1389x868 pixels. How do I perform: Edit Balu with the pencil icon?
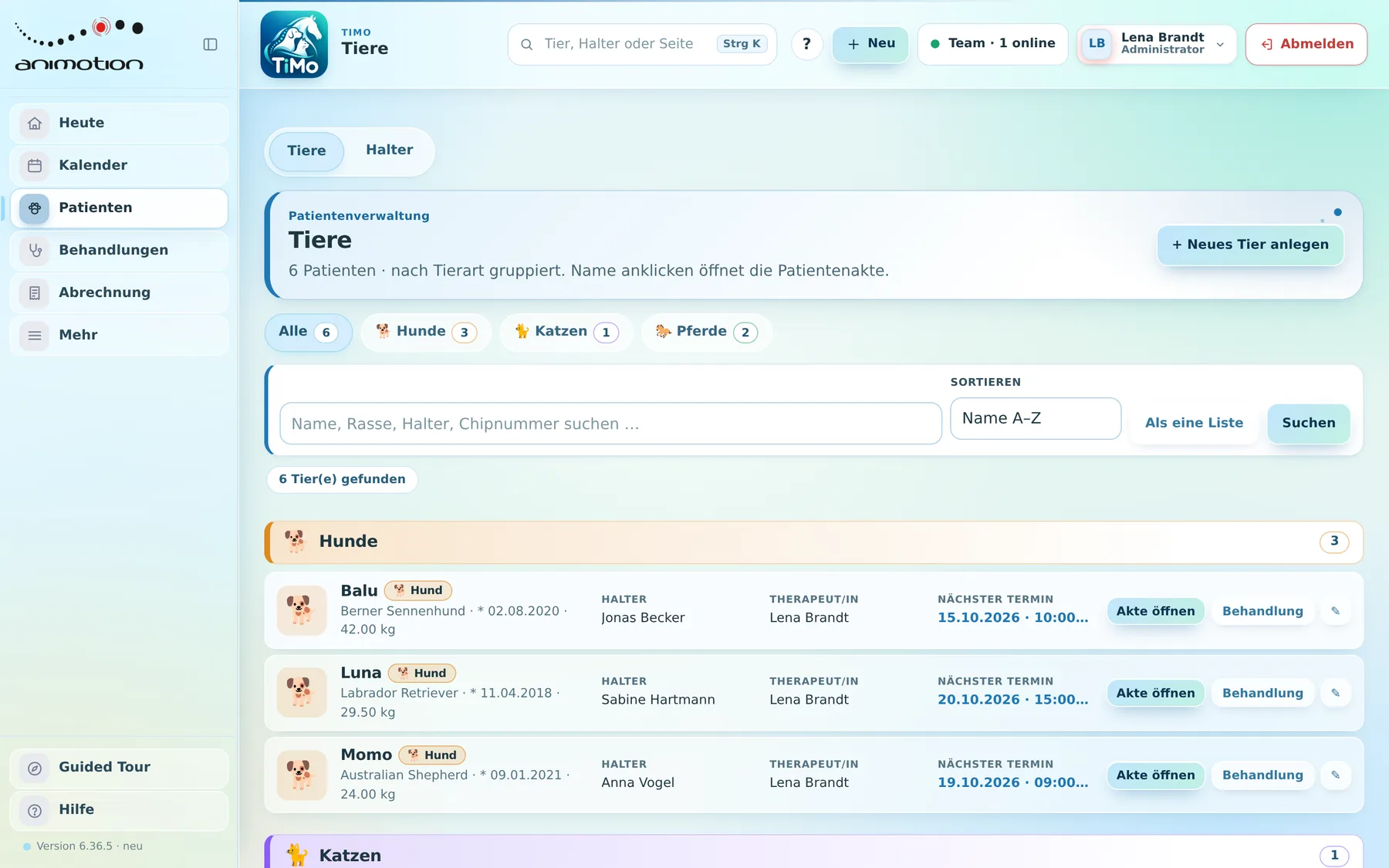(1336, 611)
